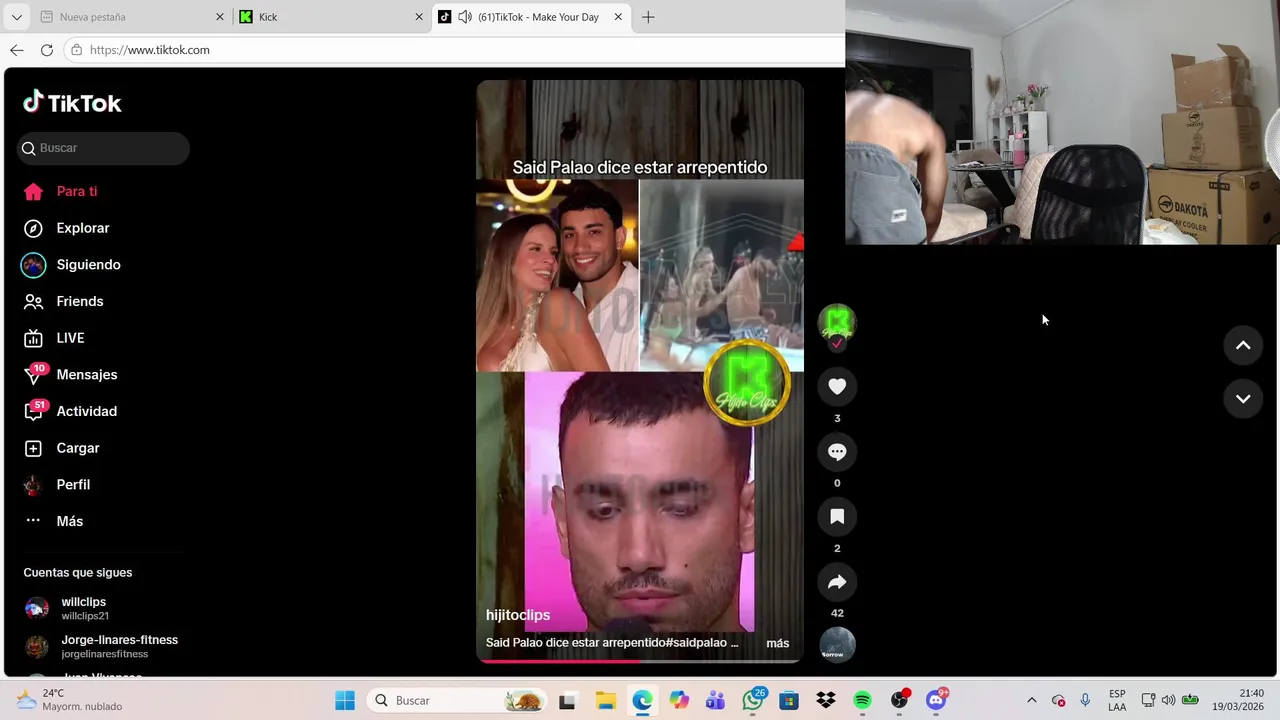This screenshot has height=720, width=1280.
Task: Switch to the Kick browser tab
Action: 331,17
